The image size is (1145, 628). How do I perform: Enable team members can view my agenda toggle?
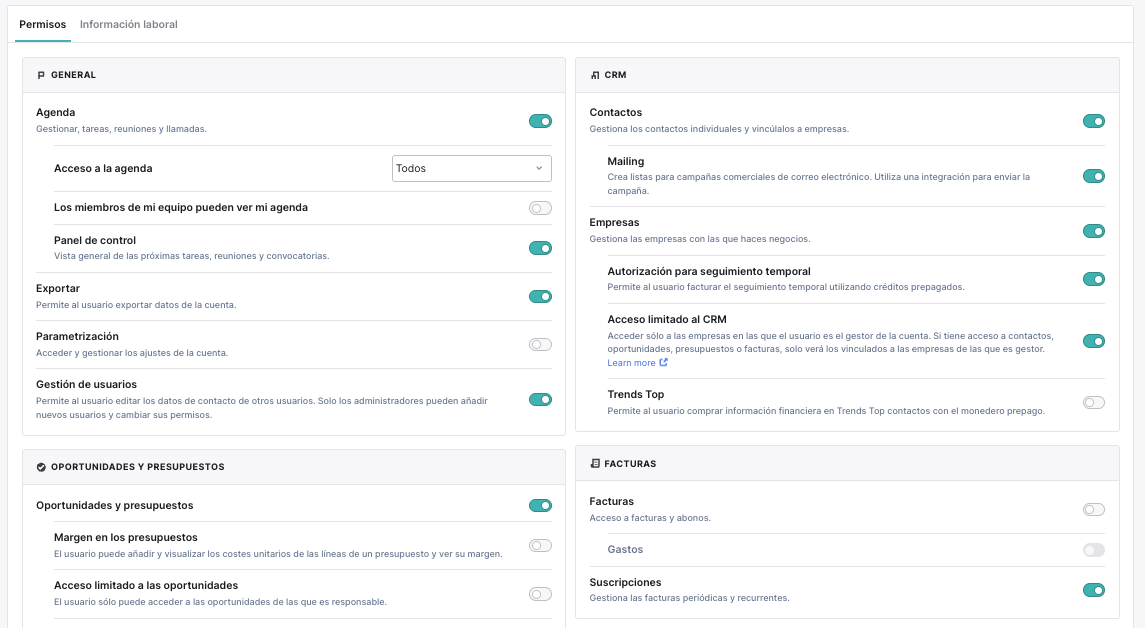coord(540,208)
